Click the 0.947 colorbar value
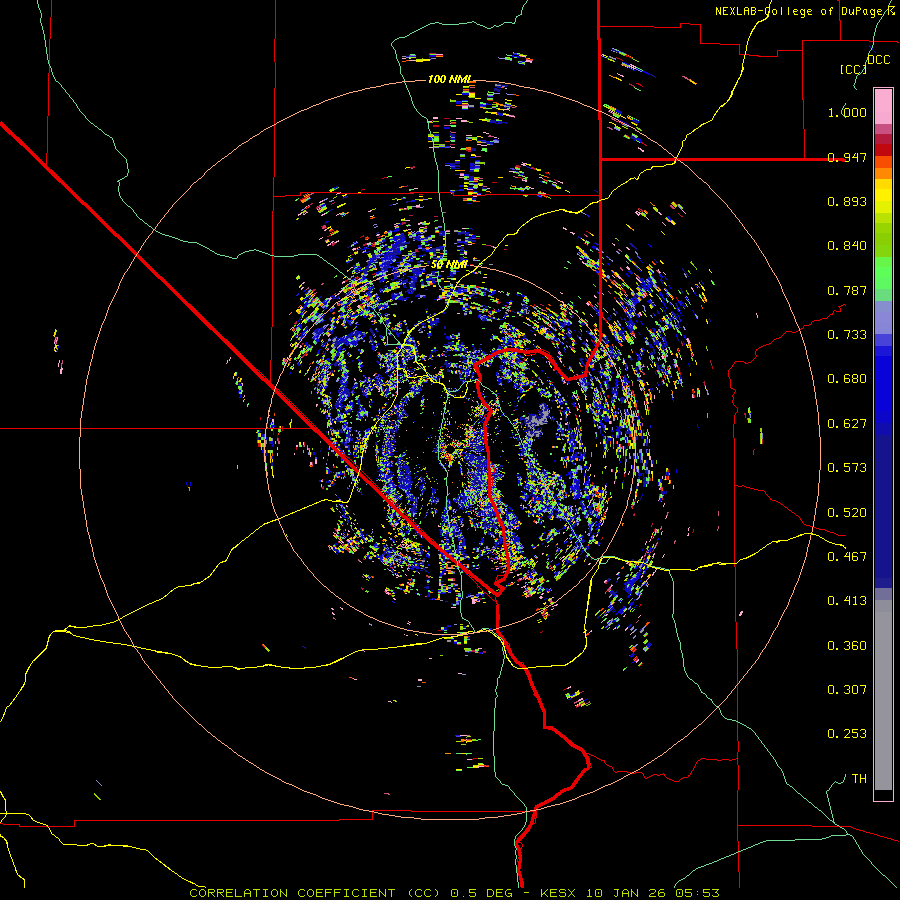The width and height of the screenshot is (900, 900). (847, 157)
